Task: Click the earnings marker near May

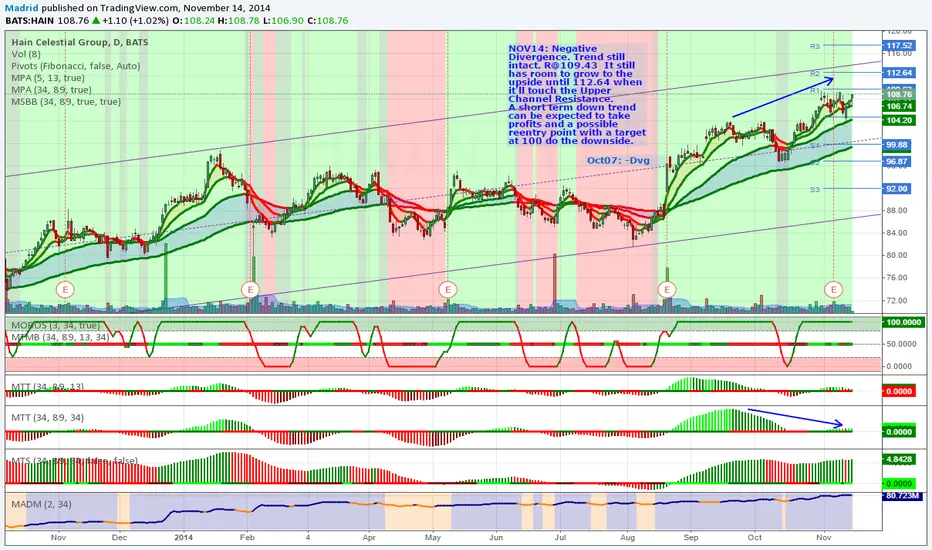Action: click(x=448, y=290)
